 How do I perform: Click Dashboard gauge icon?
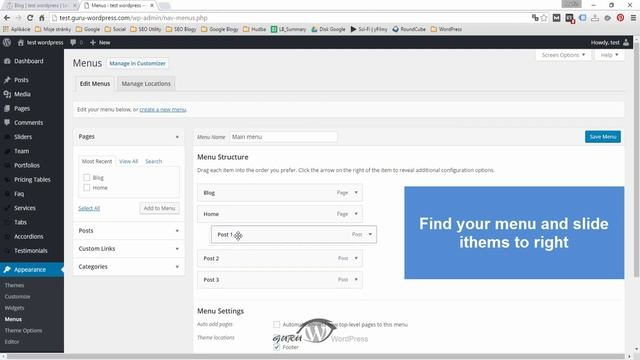[x=7, y=61]
